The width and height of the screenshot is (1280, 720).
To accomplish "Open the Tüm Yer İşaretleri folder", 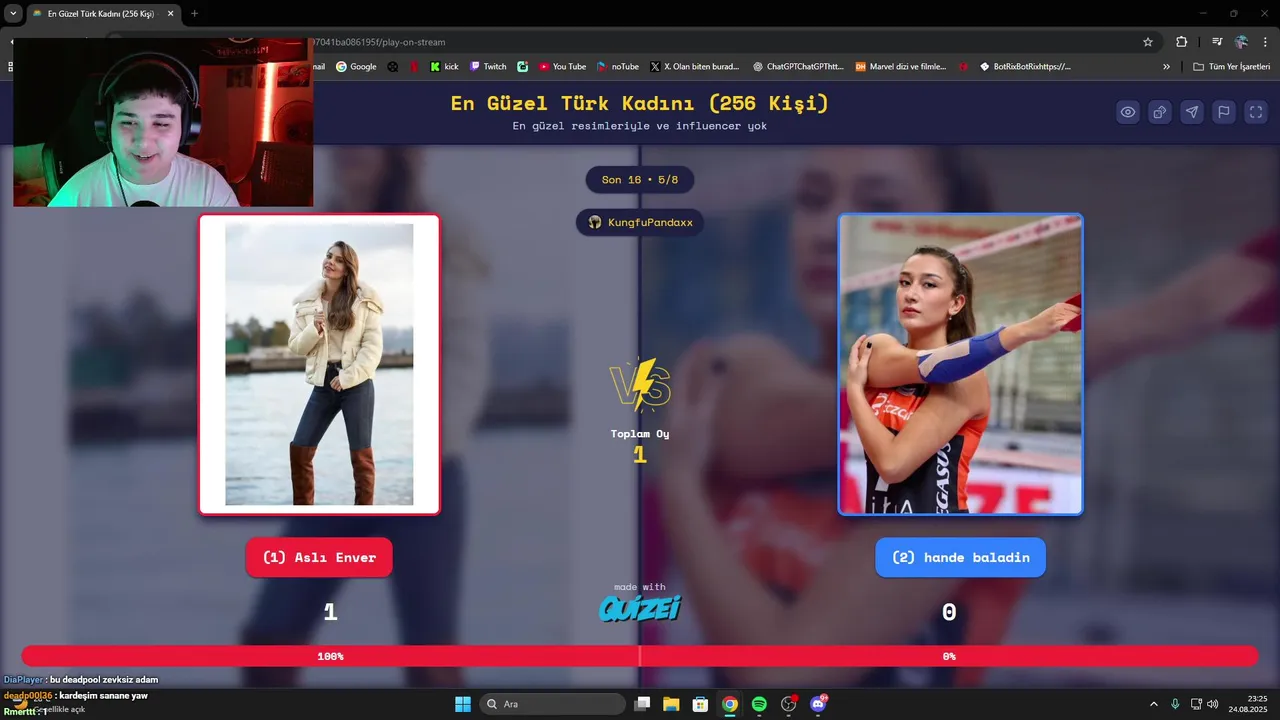I will pos(1231,67).
